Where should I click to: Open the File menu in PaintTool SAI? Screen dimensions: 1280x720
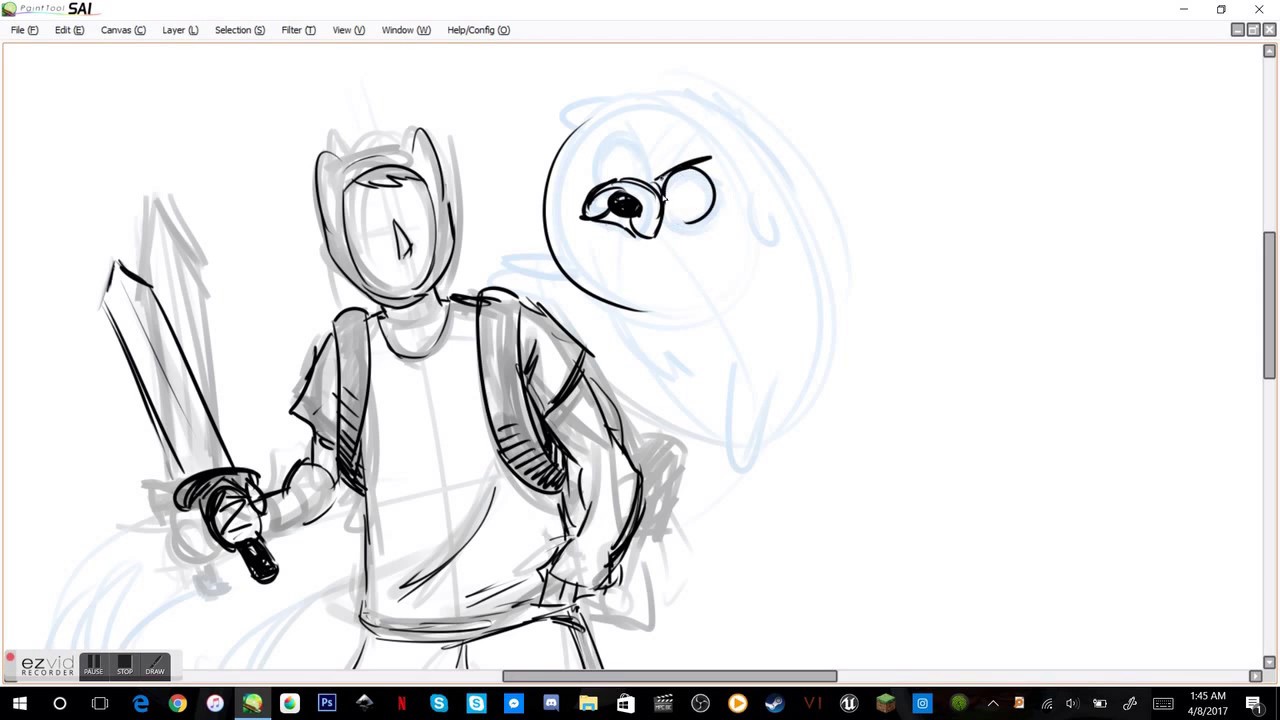pos(23,30)
